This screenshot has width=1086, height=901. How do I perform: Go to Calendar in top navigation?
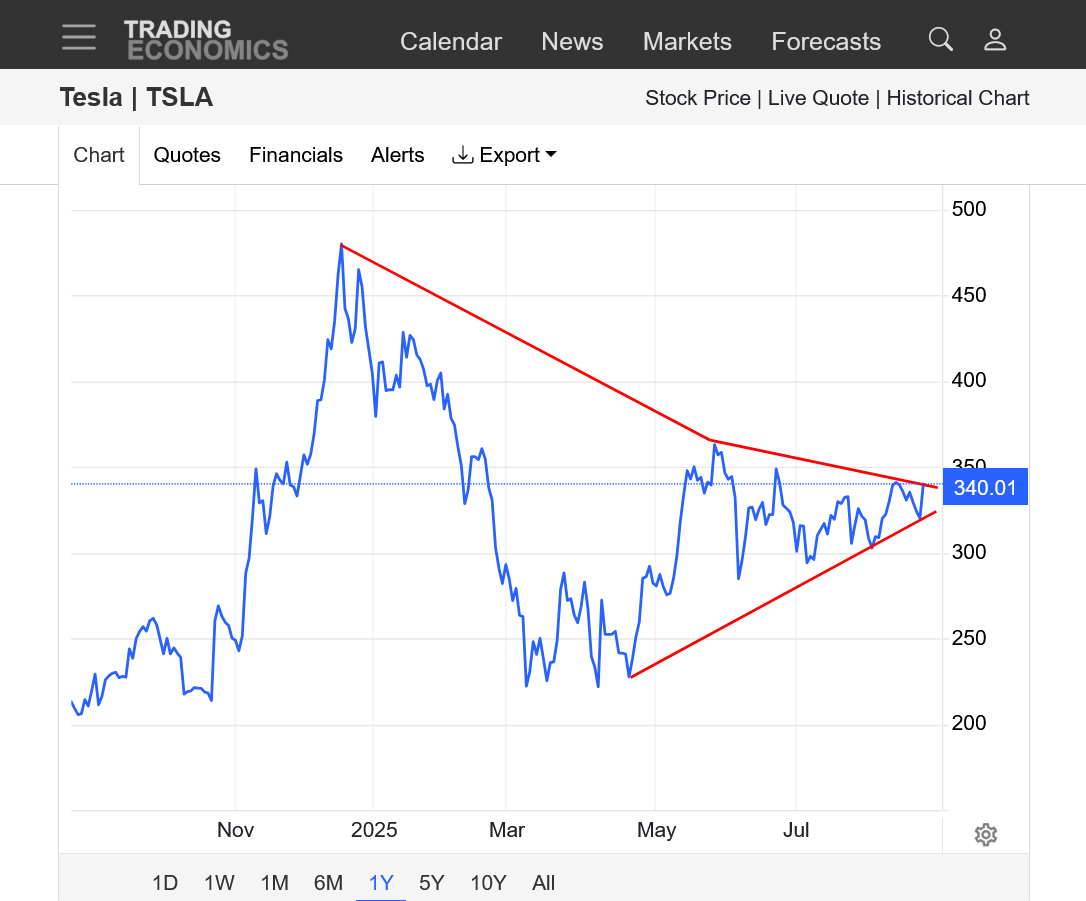click(451, 41)
